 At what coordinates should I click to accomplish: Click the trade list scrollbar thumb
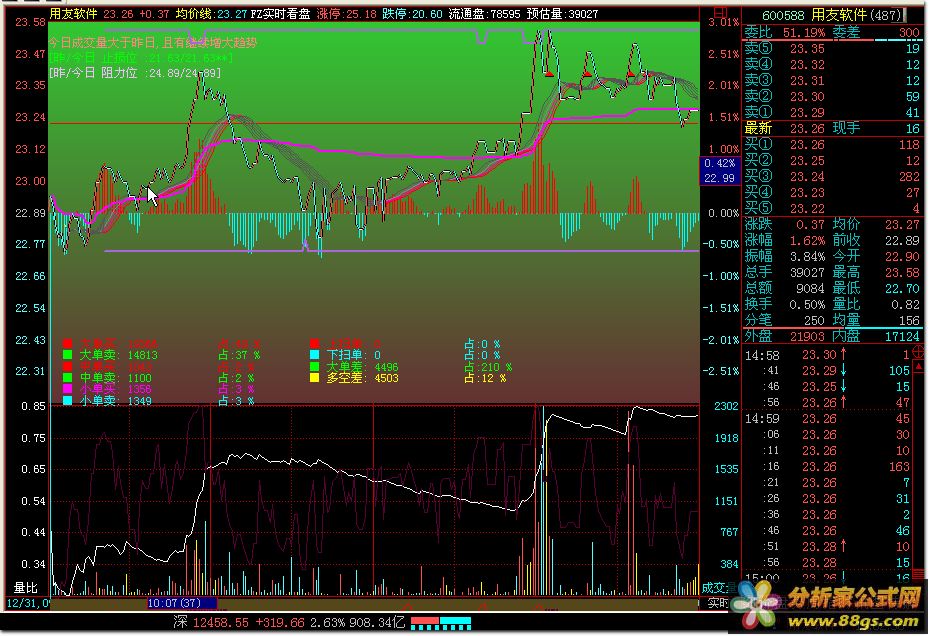(919, 573)
